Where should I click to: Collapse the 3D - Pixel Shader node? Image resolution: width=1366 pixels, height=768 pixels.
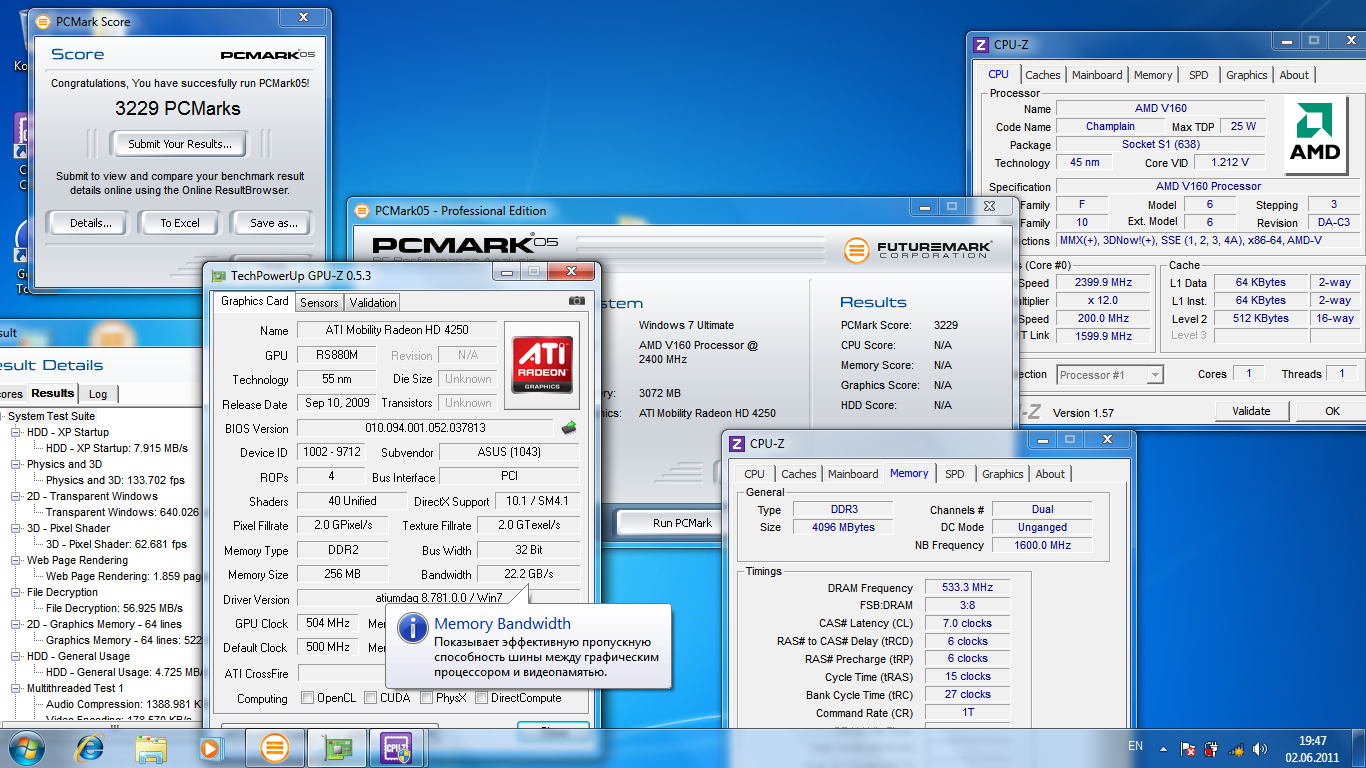point(17,528)
